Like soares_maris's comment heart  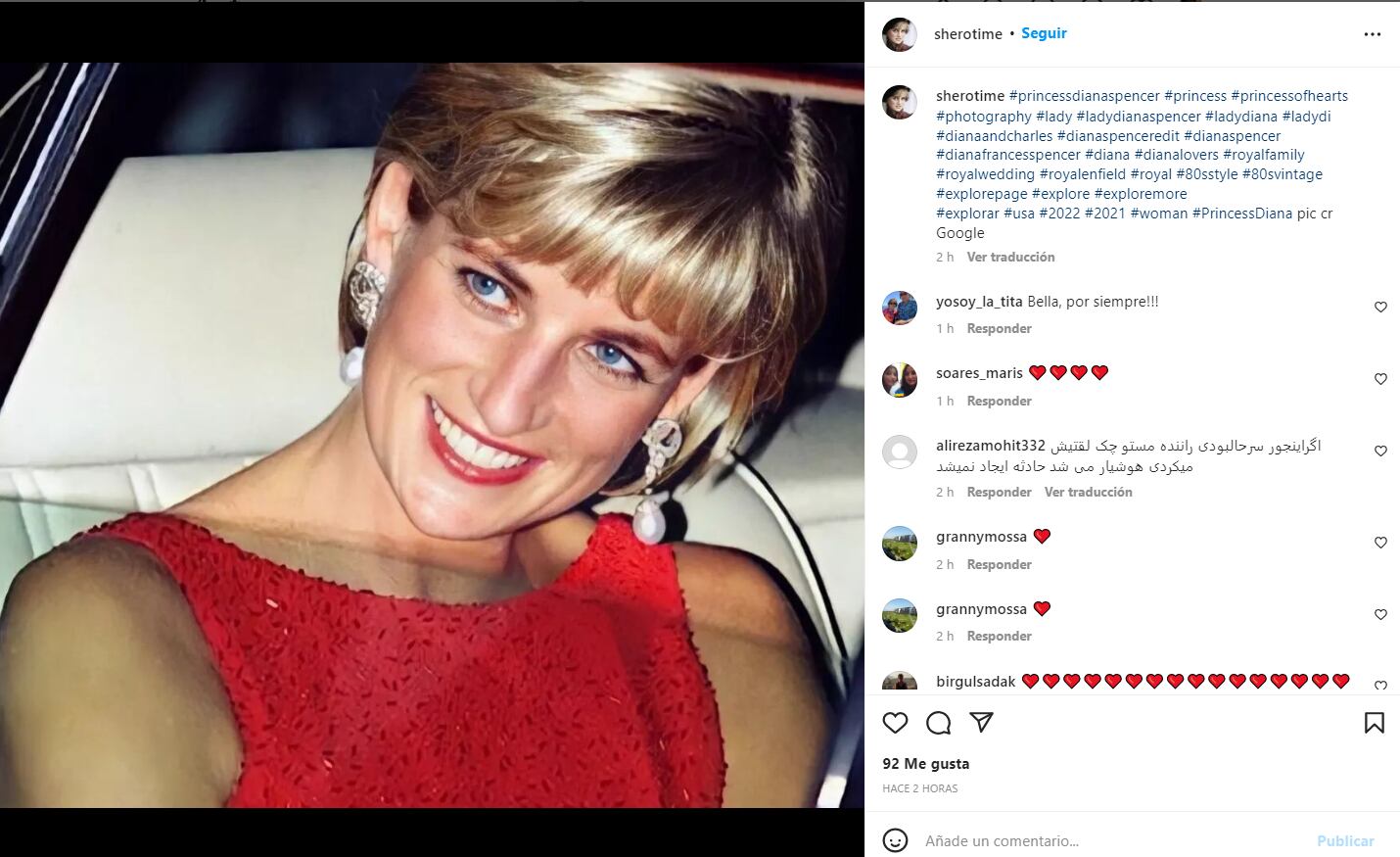1380,379
